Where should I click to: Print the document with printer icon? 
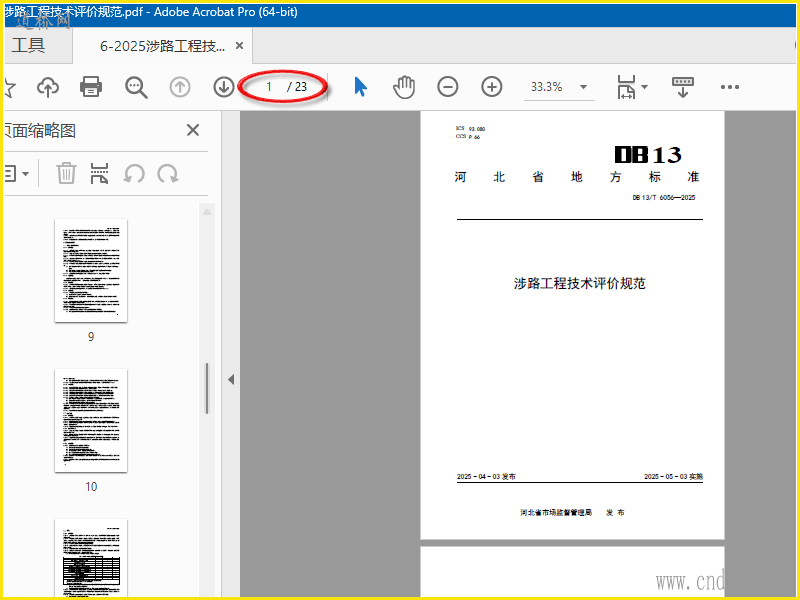click(91, 87)
